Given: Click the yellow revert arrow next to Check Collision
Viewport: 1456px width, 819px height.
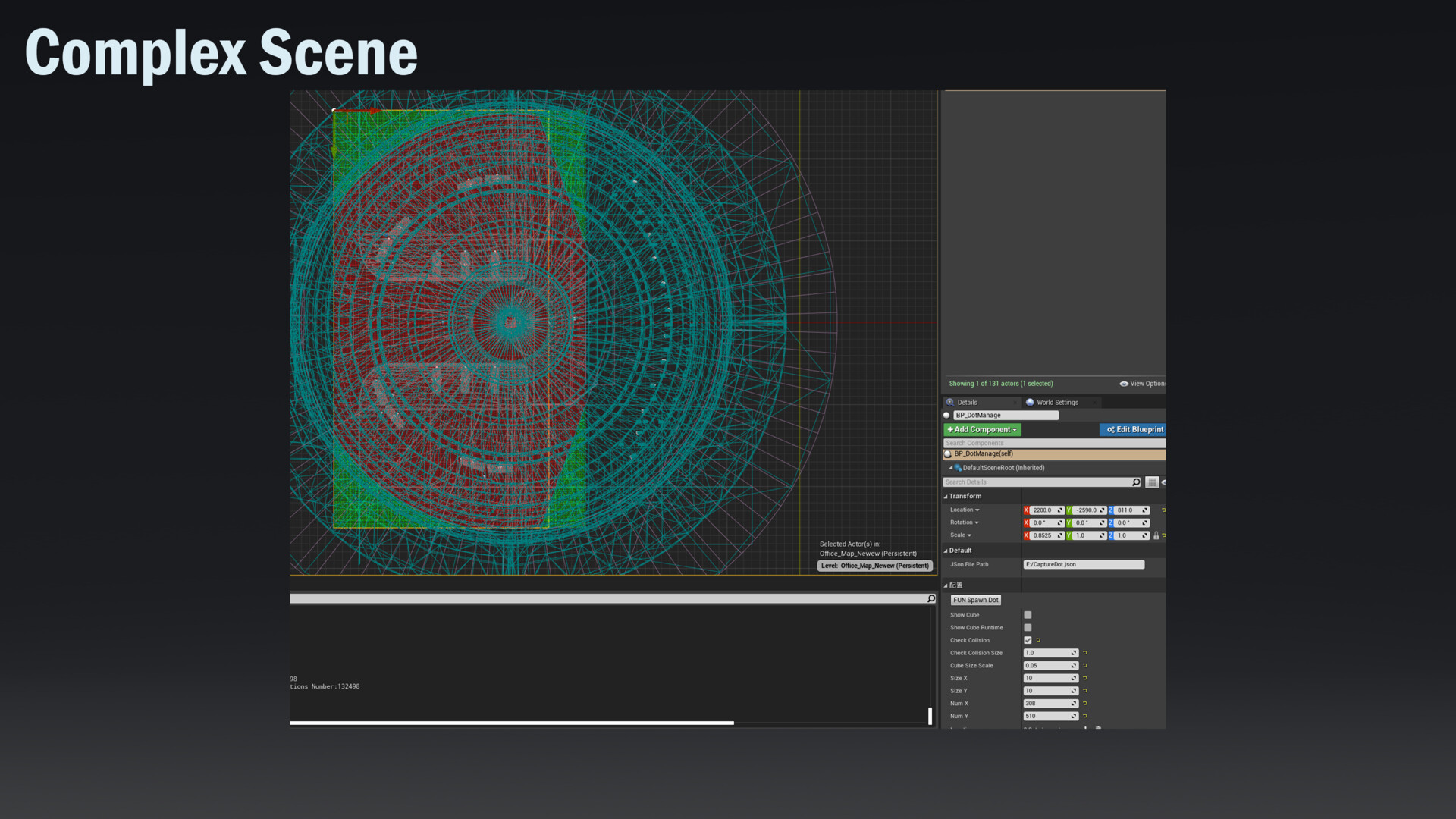Looking at the screenshot, I should [x=1038, y=640].
